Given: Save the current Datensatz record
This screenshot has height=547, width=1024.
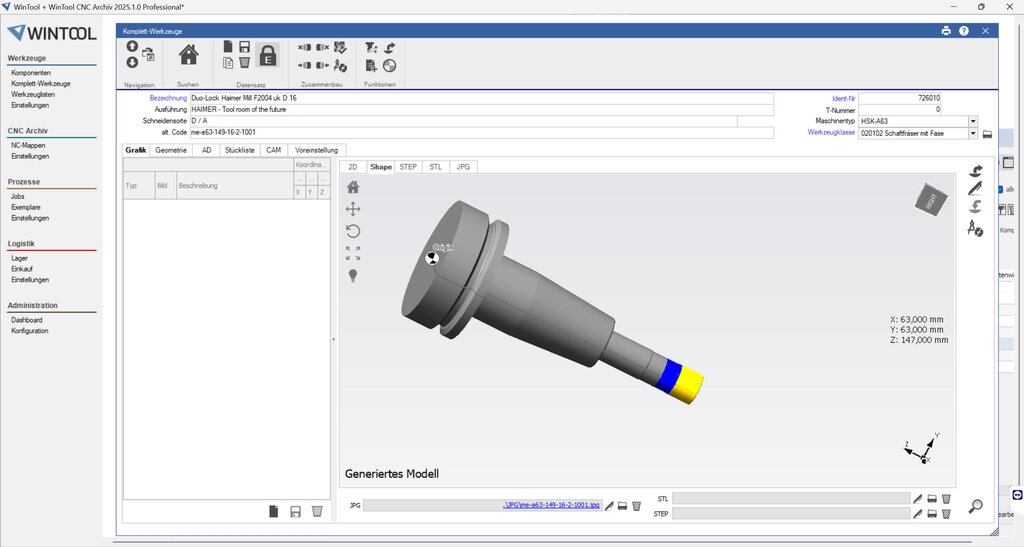Looking at the screenshot, I should tap(244, 46).
